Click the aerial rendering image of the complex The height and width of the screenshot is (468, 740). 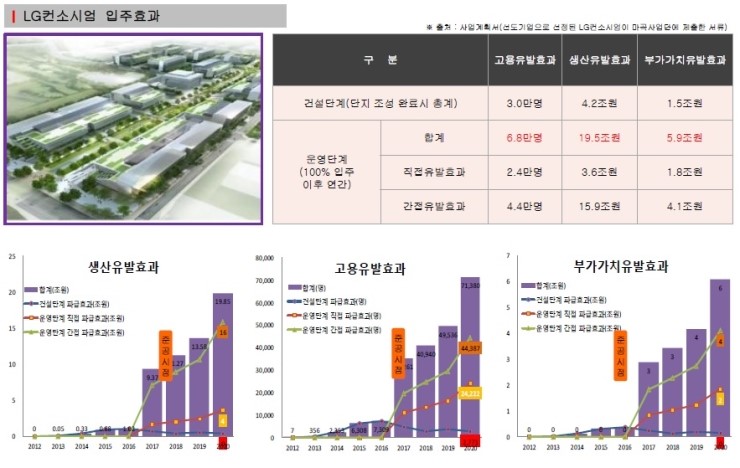tap(133, 129)
